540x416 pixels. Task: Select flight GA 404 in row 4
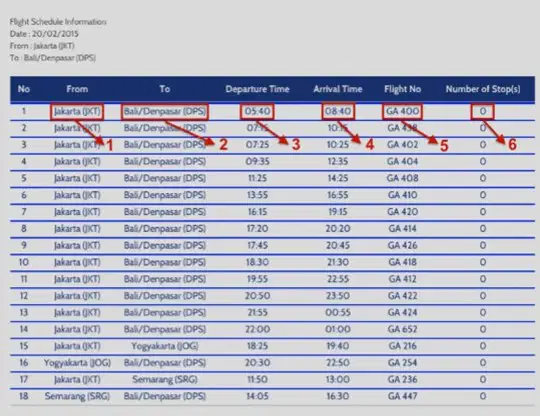pos(402,162)
